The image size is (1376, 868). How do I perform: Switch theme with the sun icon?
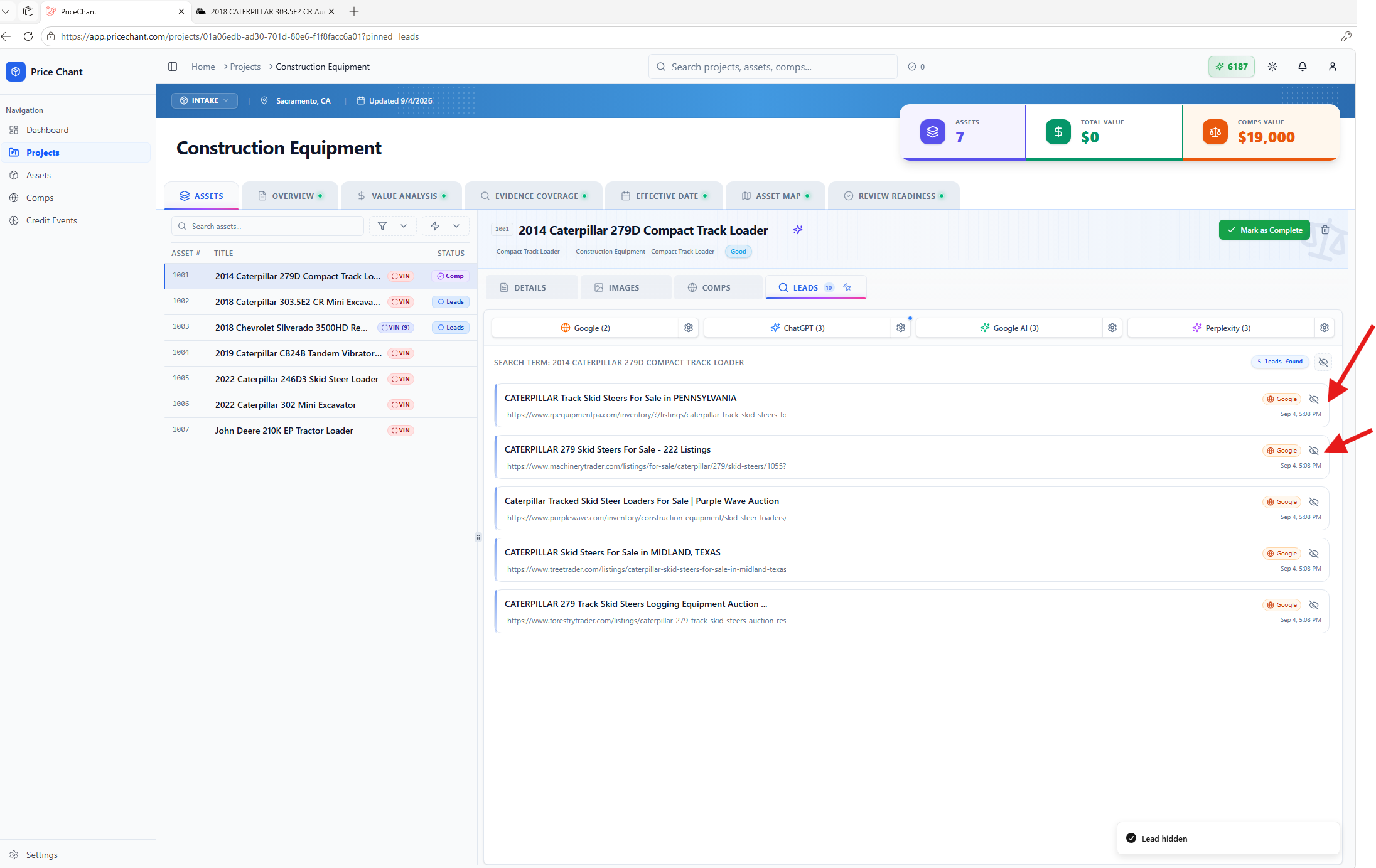tap(1272, 67)
